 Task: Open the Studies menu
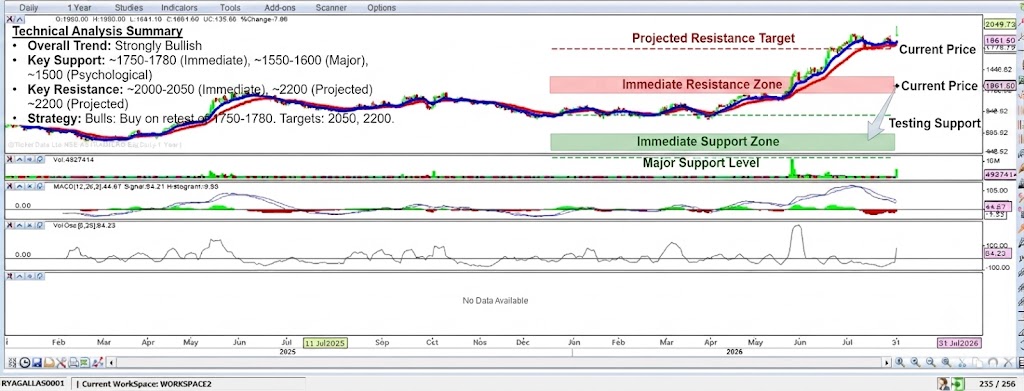[129, 8]
